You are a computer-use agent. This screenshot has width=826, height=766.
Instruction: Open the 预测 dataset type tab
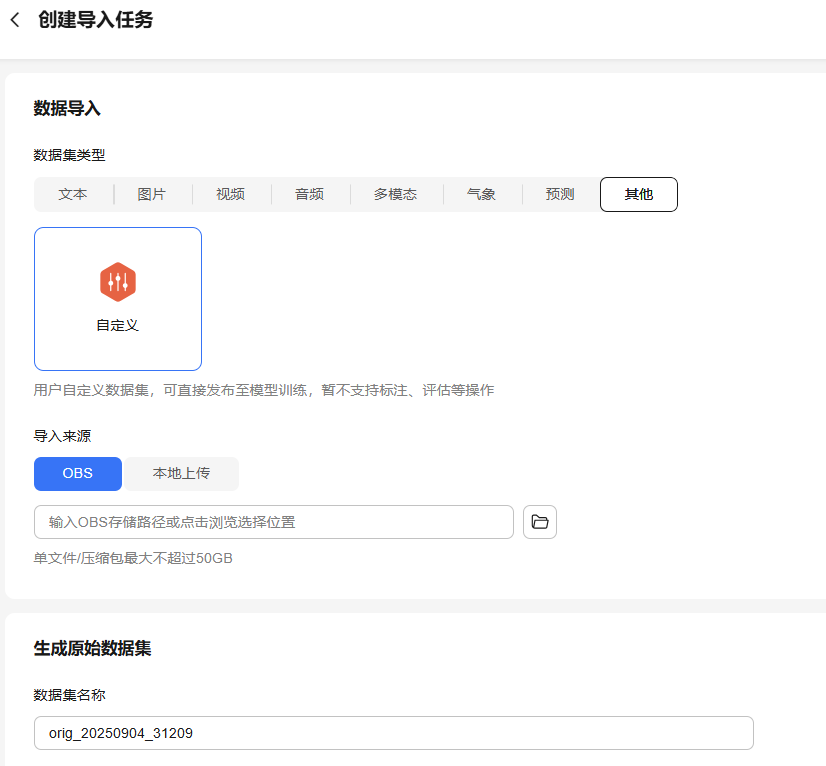click(559, 194)
